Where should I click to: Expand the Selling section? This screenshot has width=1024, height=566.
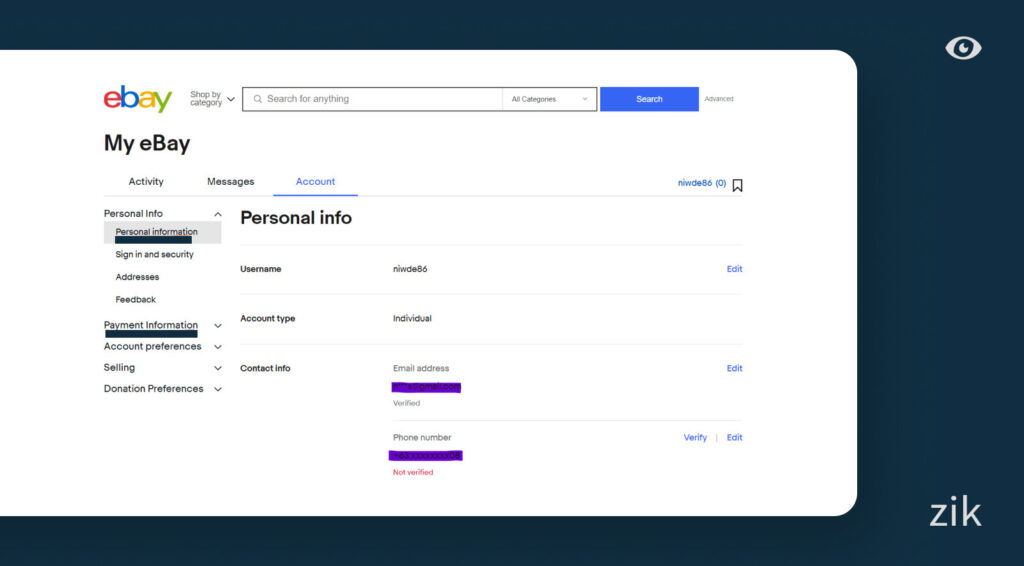218,368
